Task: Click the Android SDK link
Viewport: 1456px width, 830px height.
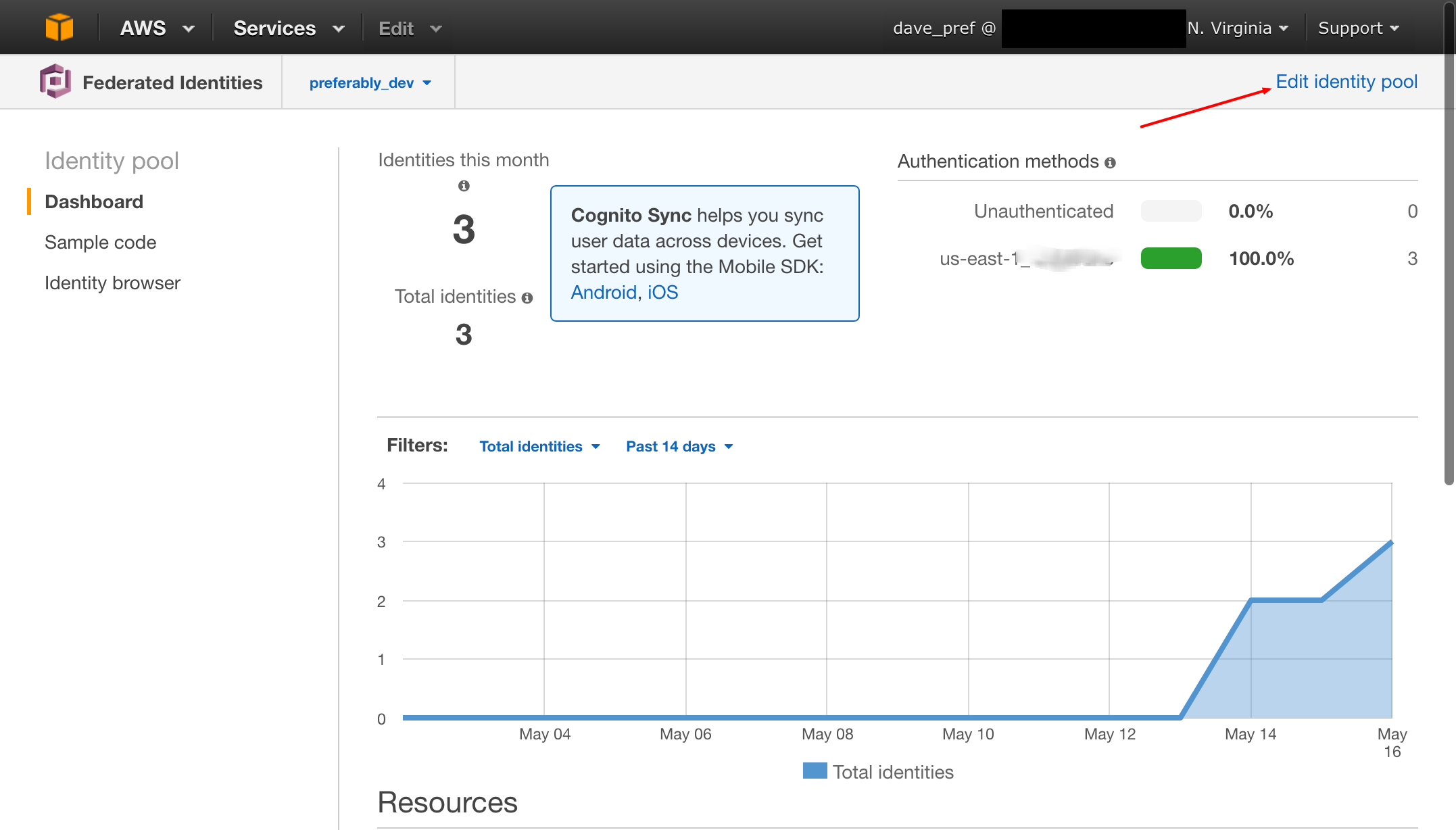Action: (601, 291)
